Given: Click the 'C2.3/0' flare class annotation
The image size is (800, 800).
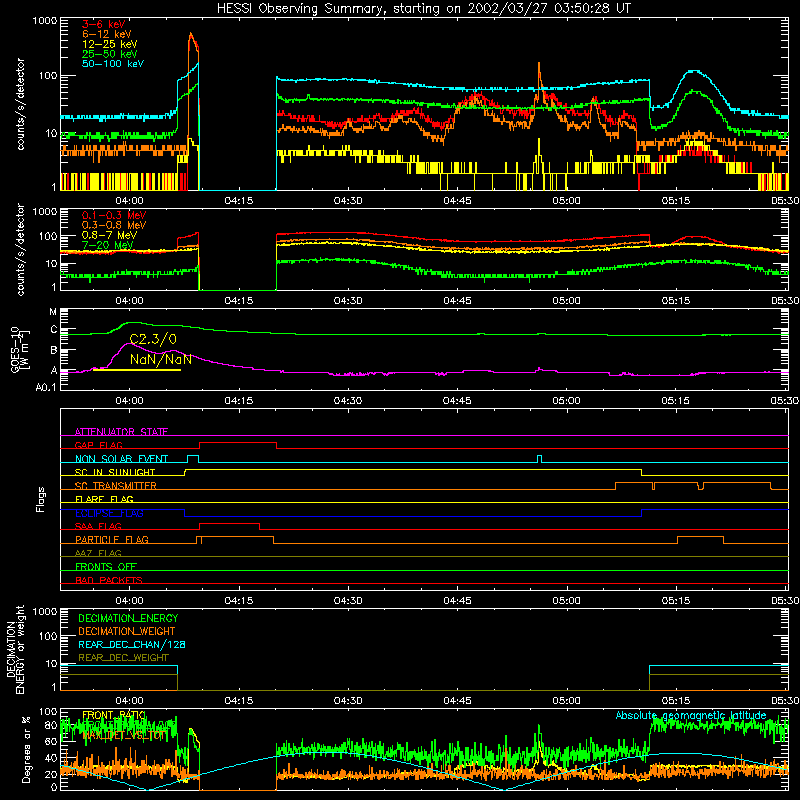Looking at the screenshot, I should [x=153, y=339].
